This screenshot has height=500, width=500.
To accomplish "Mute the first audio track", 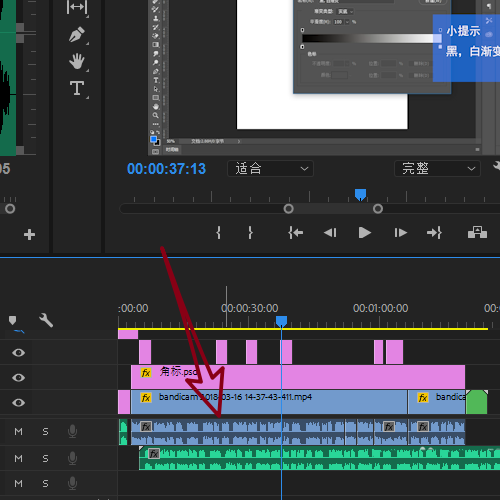I will 18,432.
